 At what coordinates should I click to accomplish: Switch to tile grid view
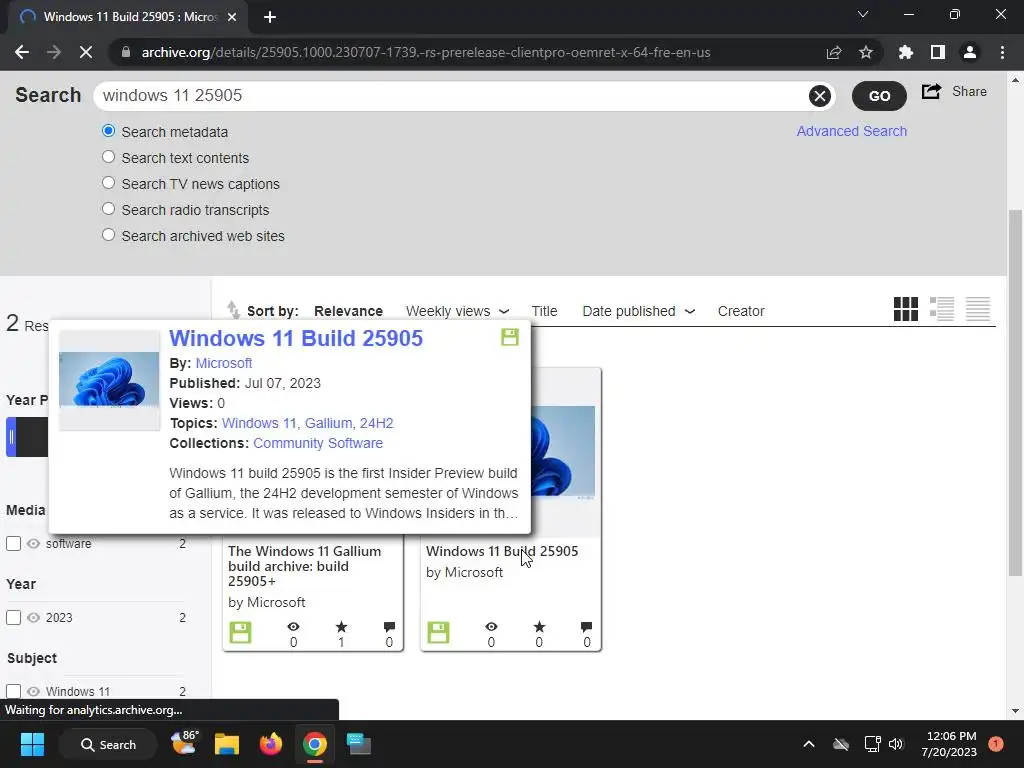point(906,310)
